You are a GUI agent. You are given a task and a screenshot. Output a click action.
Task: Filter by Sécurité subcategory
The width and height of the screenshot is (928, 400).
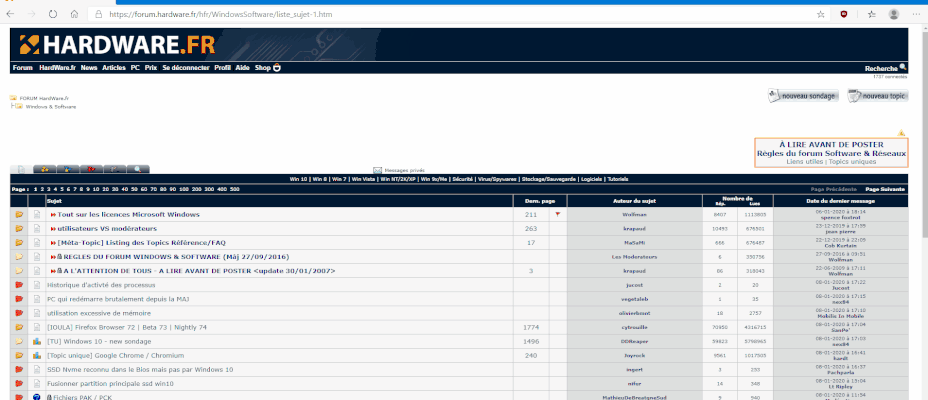pyautogui.click(x=463, y=179)
